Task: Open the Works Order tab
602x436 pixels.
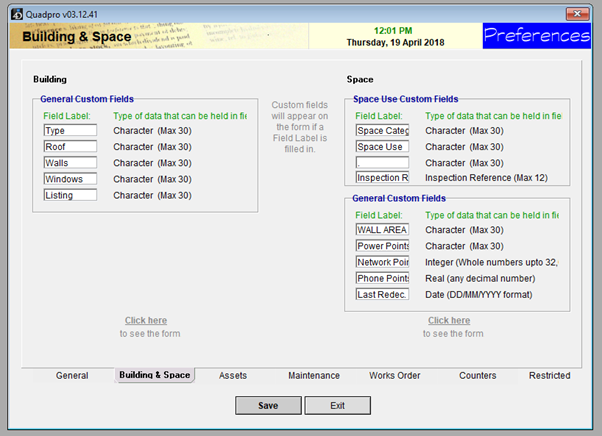Action: [395, 375]
